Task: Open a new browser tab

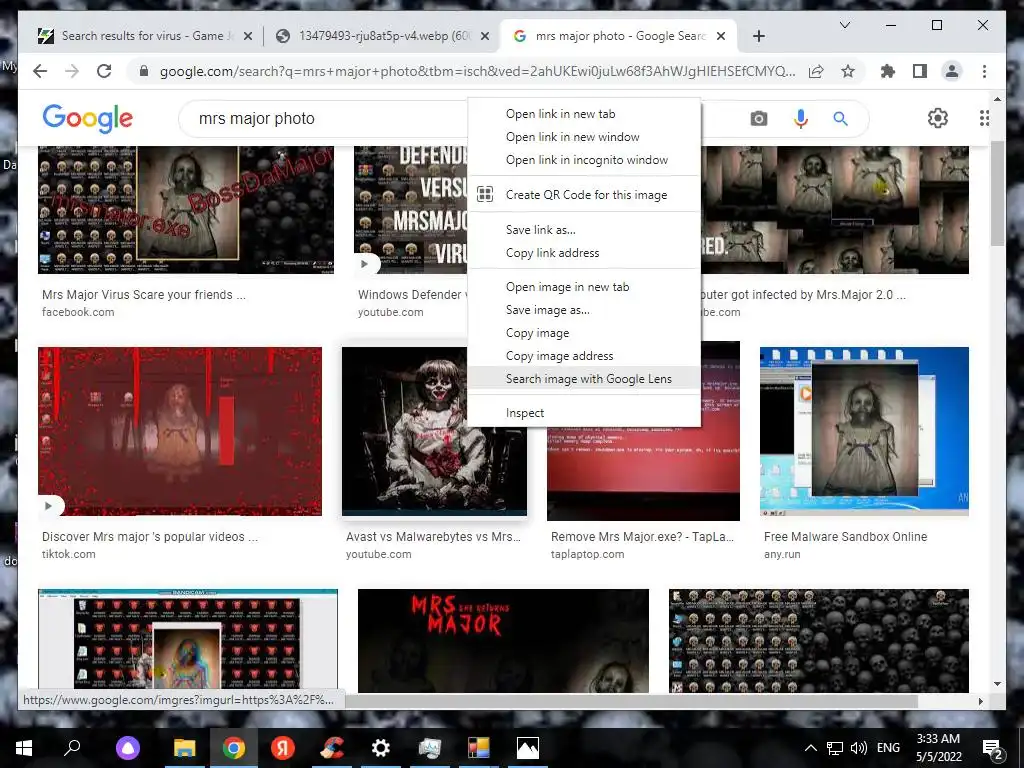Action: 758,37
